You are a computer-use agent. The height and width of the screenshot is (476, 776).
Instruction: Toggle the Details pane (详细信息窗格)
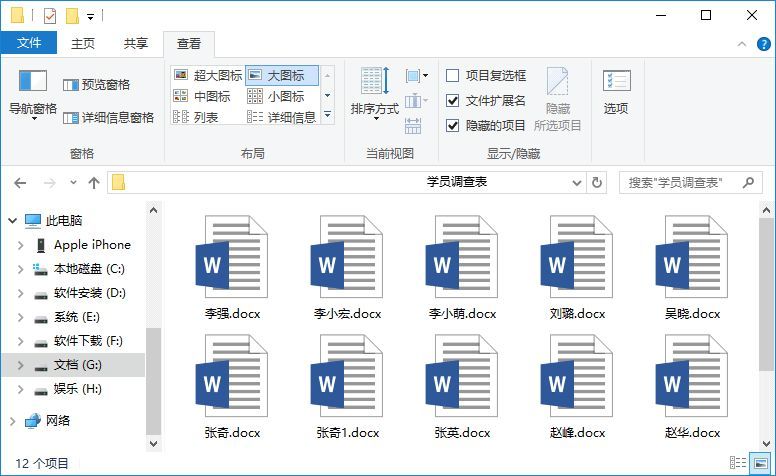pyautogui.click(x=108, y=117)
